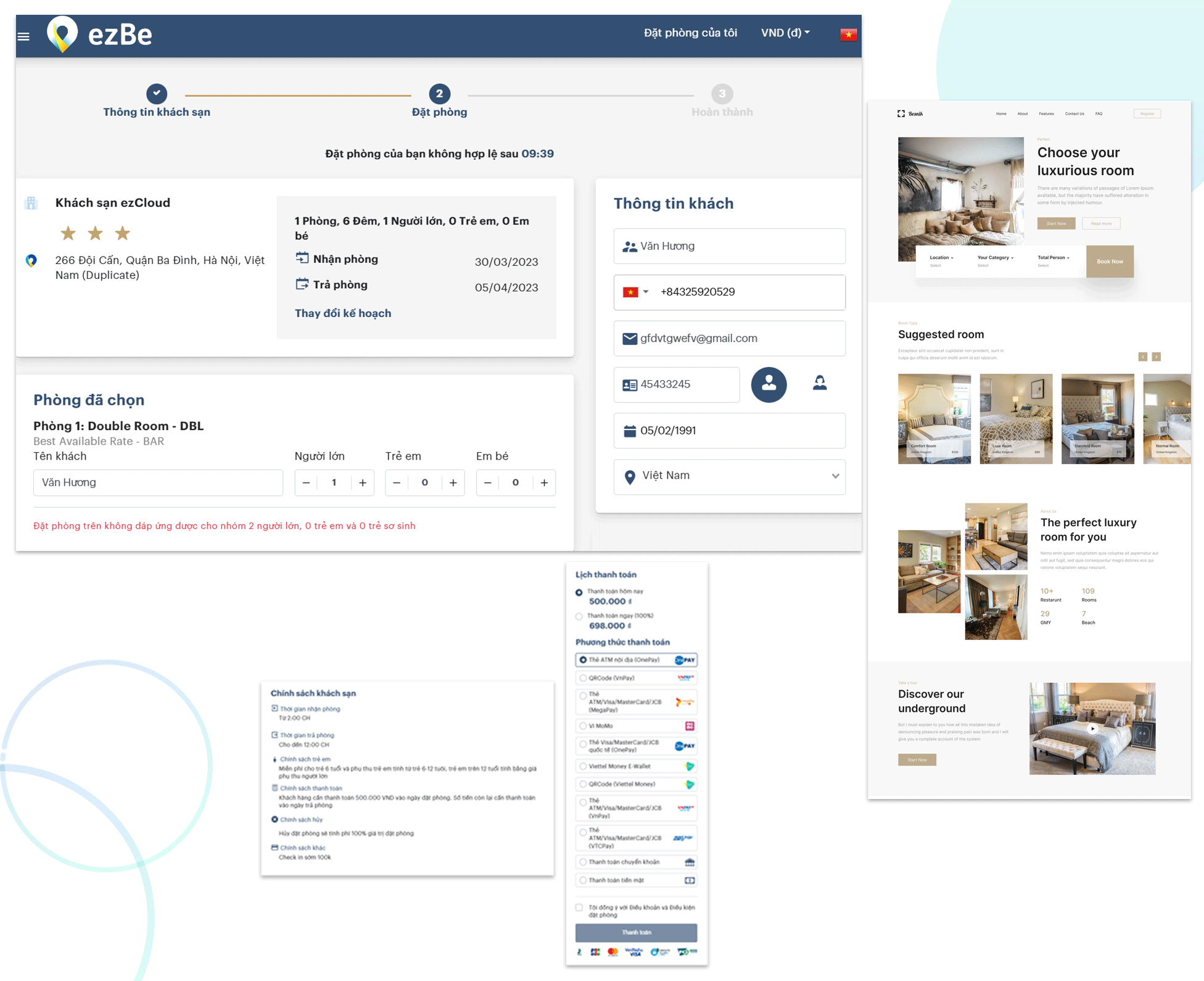This screenshot has width=1204, height=981.
Task: Open the hamburger menu in ezBe header
Action: coord(23,36)
